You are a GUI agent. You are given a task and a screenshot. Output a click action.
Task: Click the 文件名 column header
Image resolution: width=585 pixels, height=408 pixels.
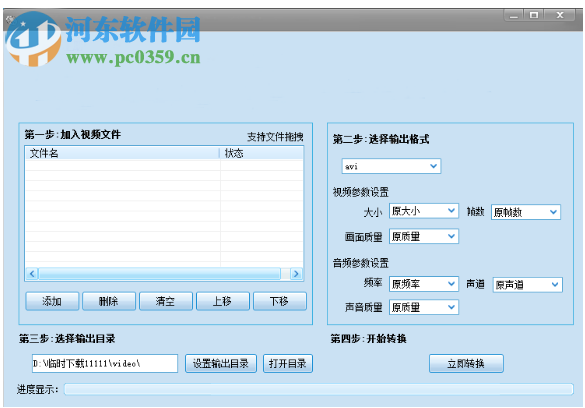coord(122,153)
